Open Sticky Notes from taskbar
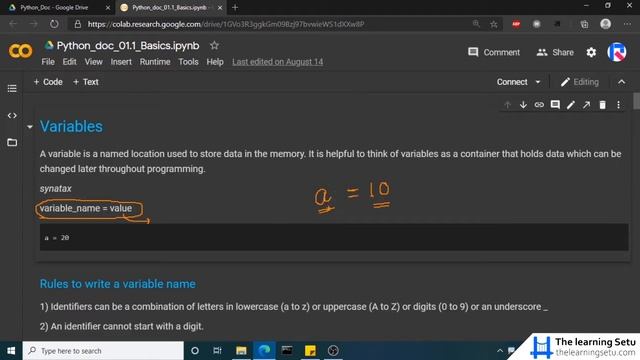The height and width of the screenshot is (360, 640). point(310,351)
